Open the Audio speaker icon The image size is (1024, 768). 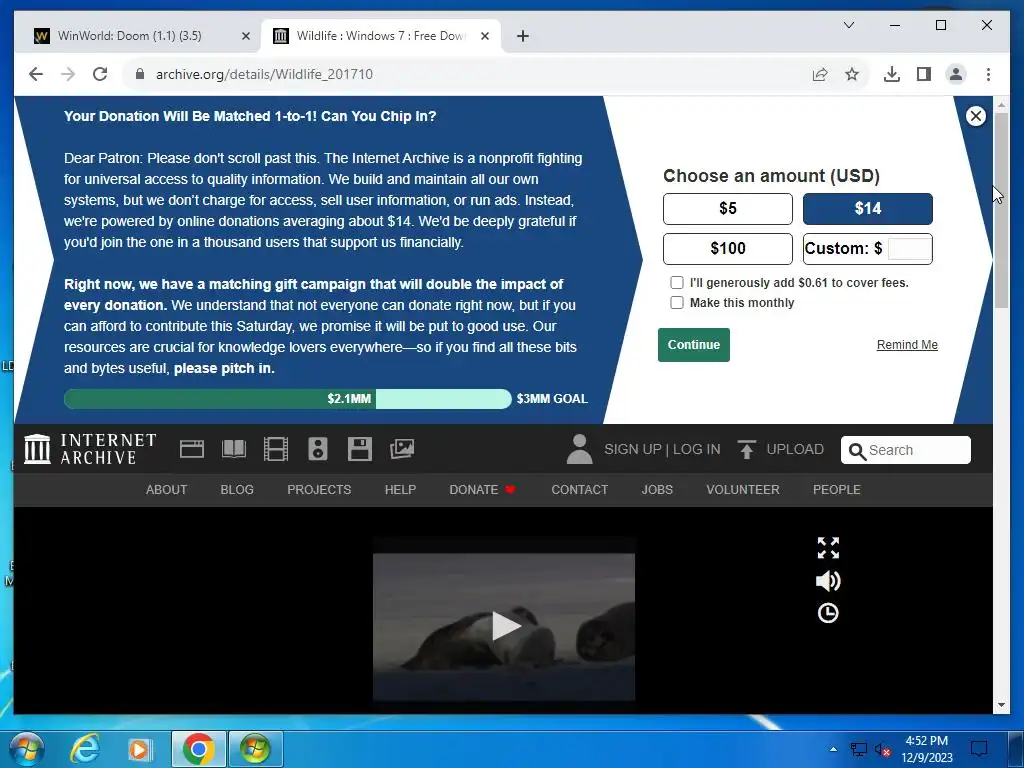(317, 449)
